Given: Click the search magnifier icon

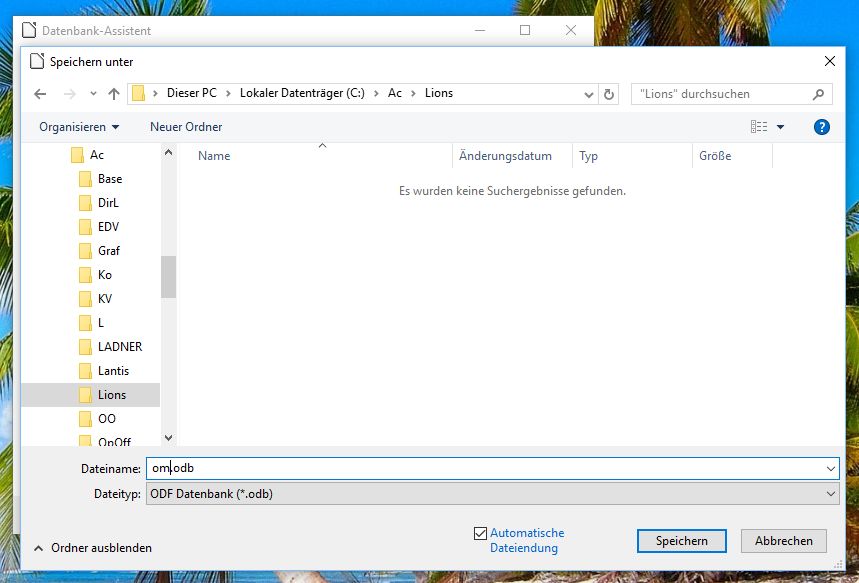Looking at the screenshot, I should coord(818,94).
